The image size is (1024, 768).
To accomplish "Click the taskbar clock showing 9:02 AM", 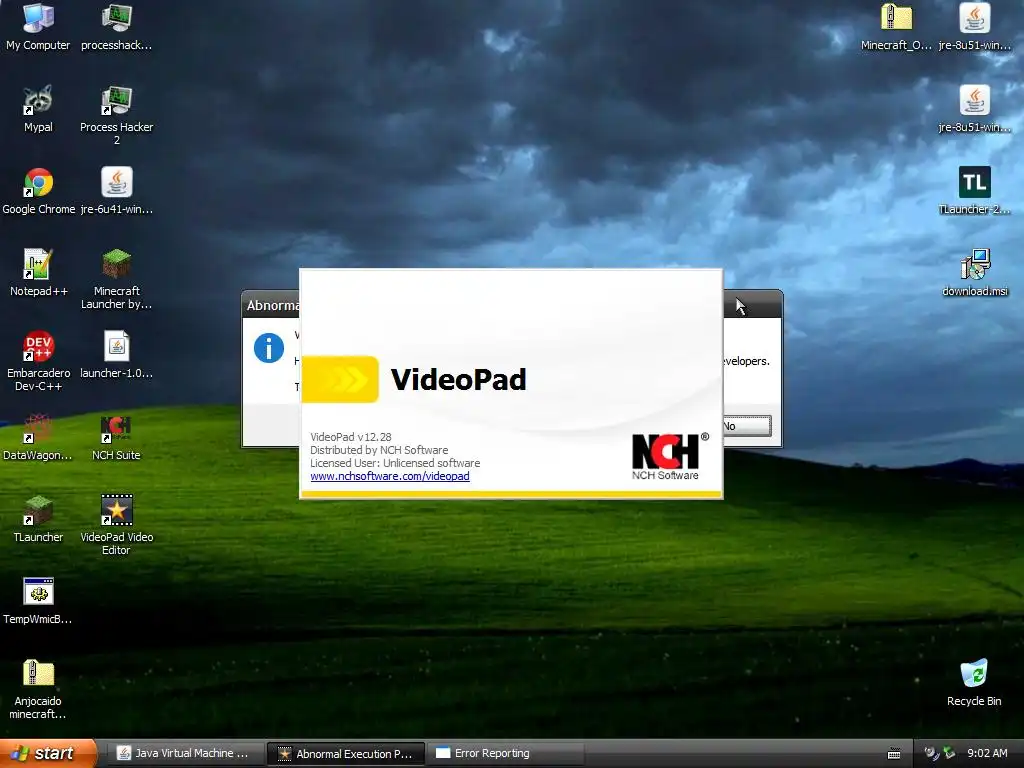I will 987,753.
